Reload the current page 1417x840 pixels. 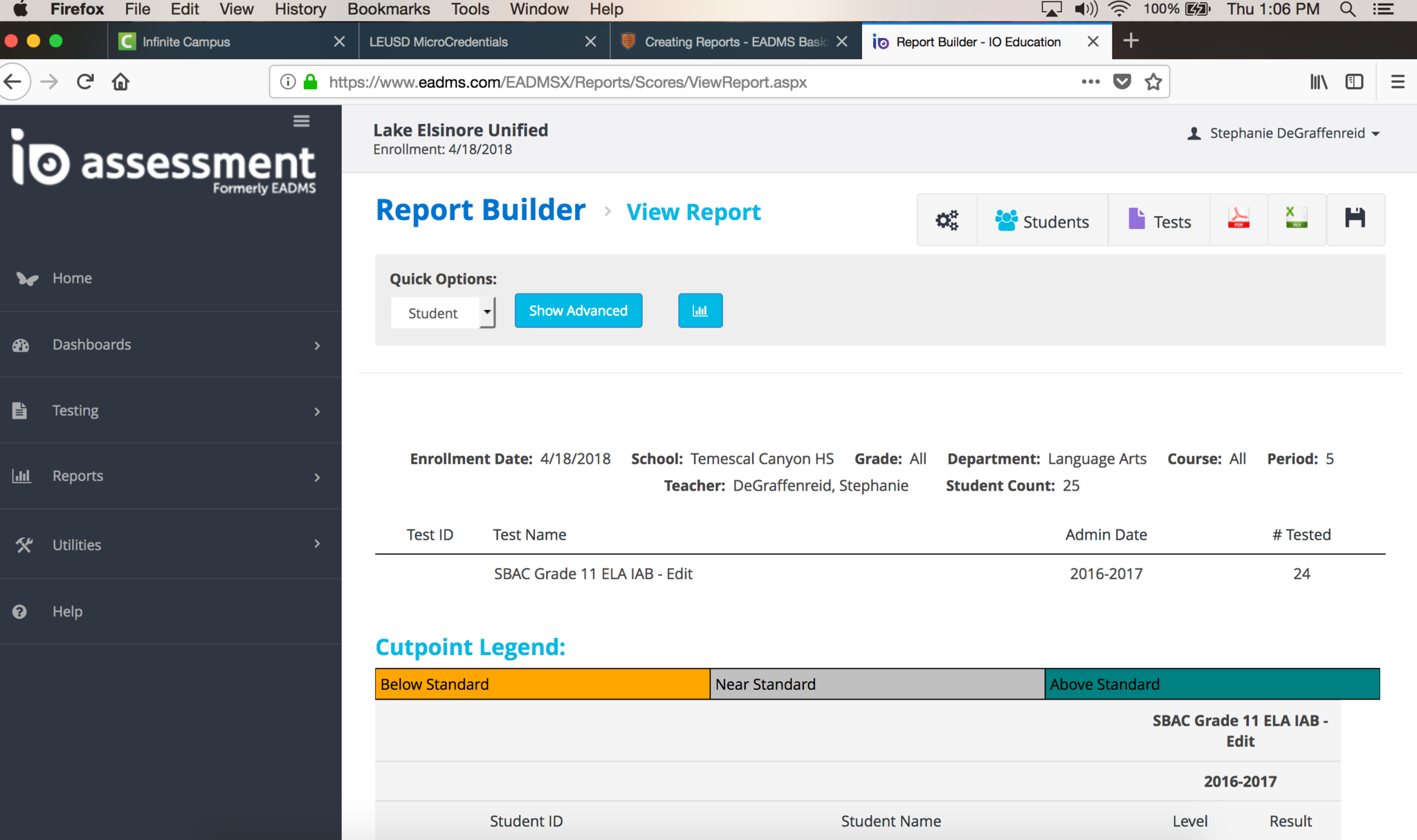coord(85,82)
